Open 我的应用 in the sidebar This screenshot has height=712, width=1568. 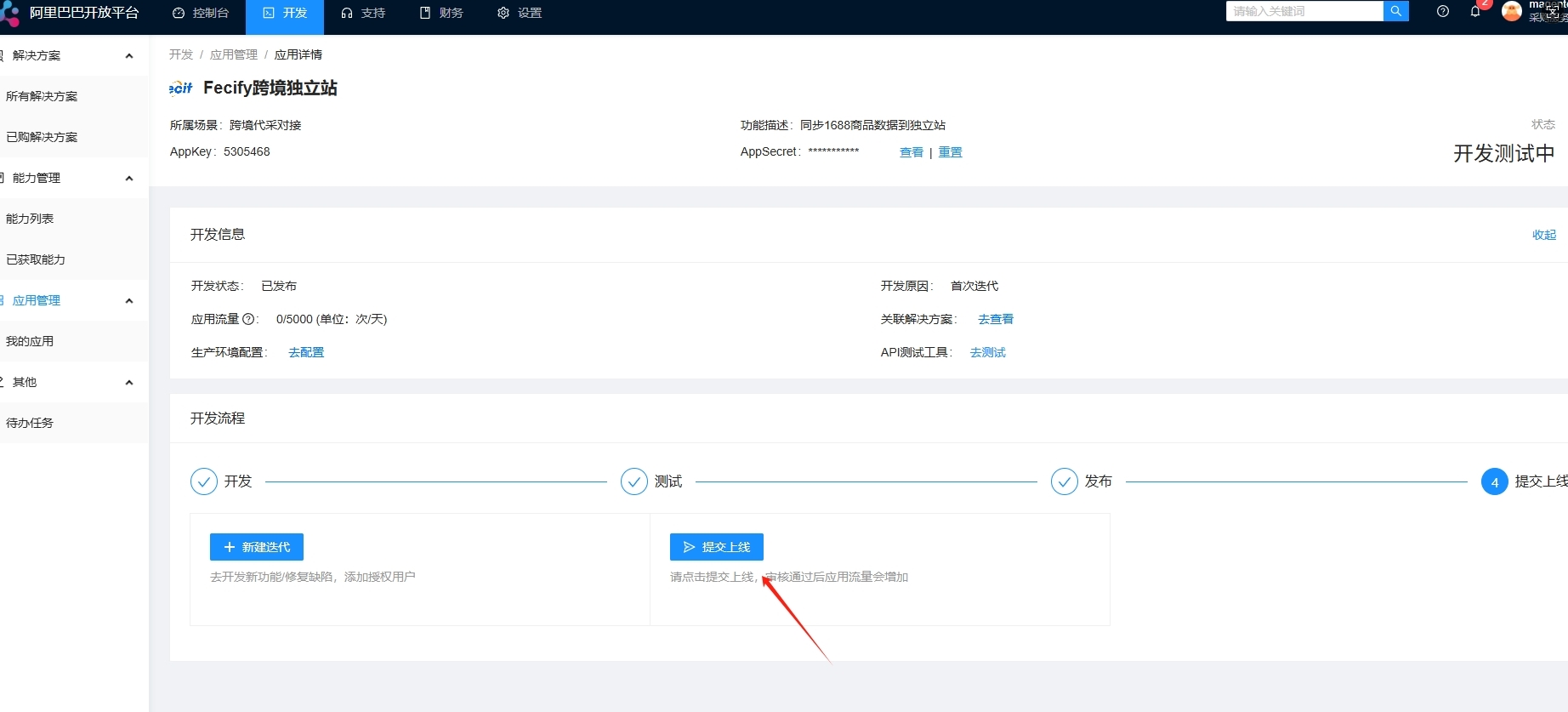point(30,341)
